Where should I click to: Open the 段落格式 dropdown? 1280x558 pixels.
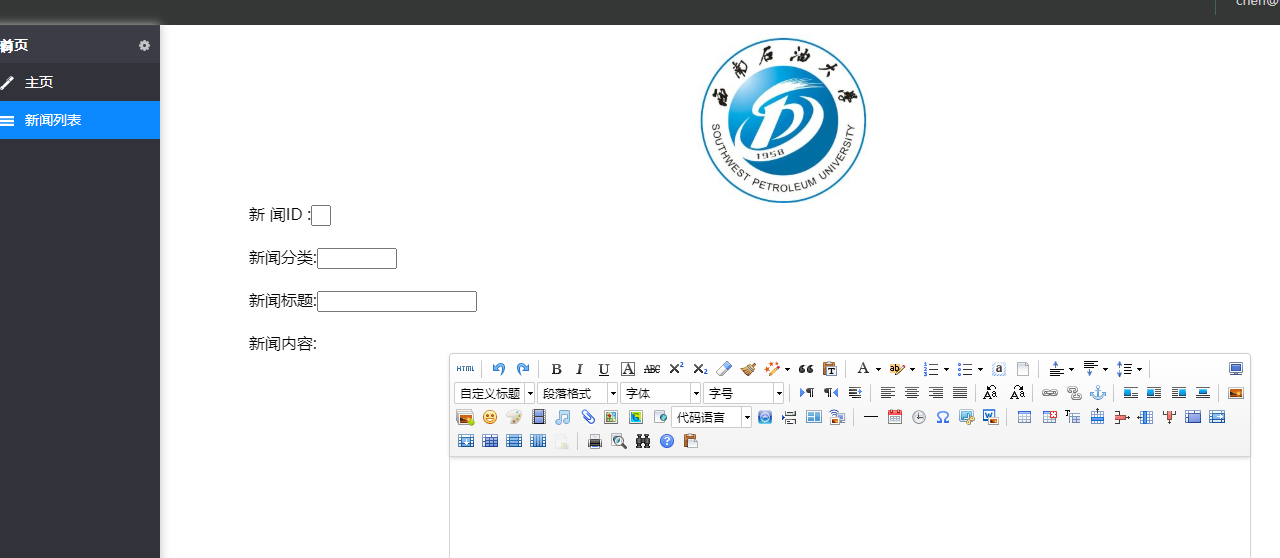pos(578,393)
